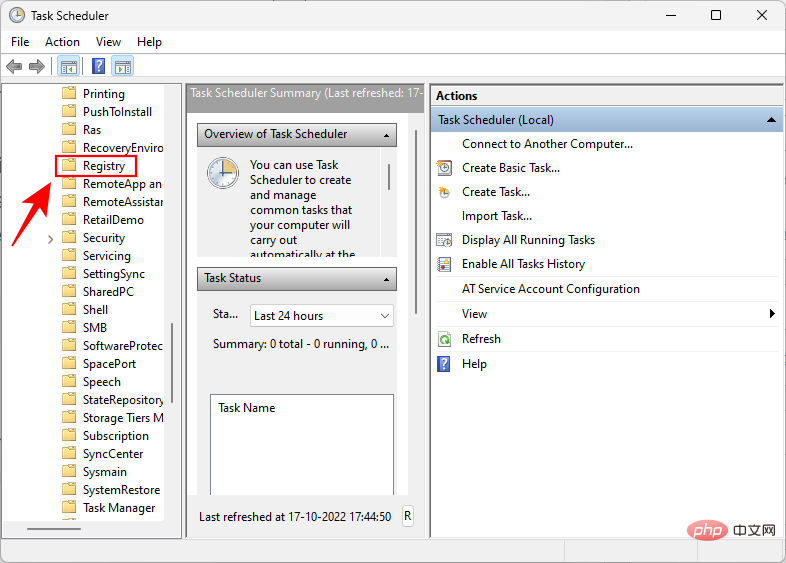This screenshot has height=563, width=786.
Task: Click the Display All Running Tasks icon
Action: (444, 240)
